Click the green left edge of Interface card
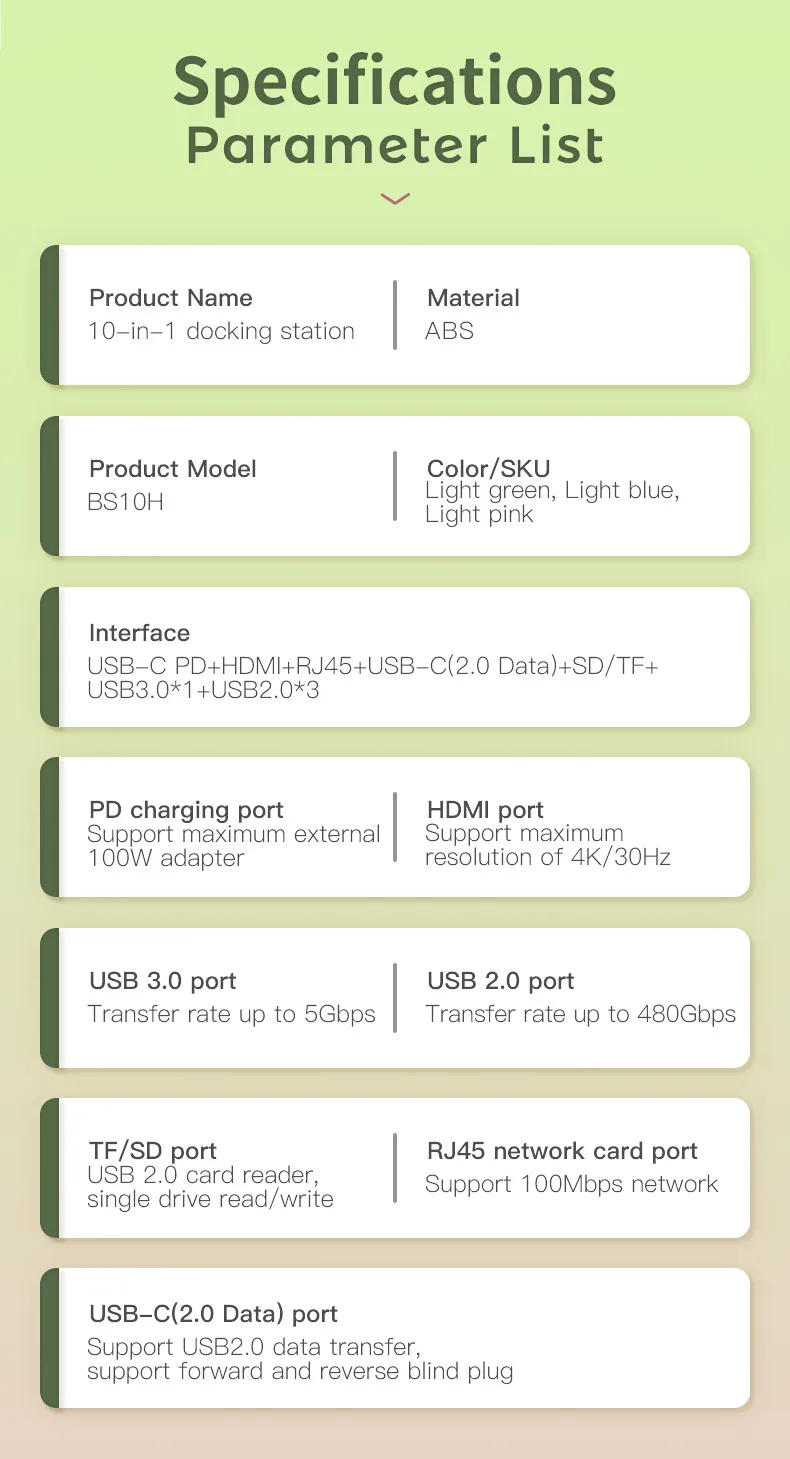 (x=50, y=657)
